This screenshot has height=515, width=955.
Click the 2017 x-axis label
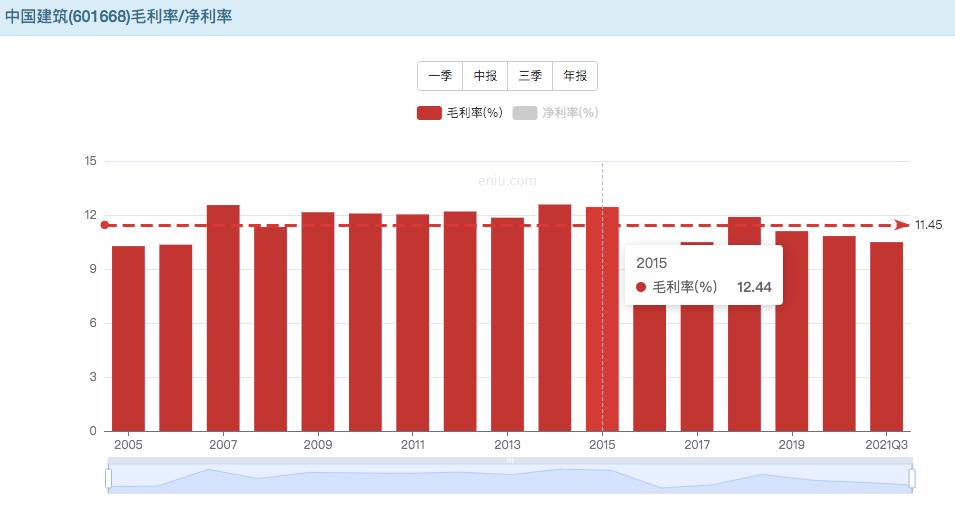click(x=697, y=445)
